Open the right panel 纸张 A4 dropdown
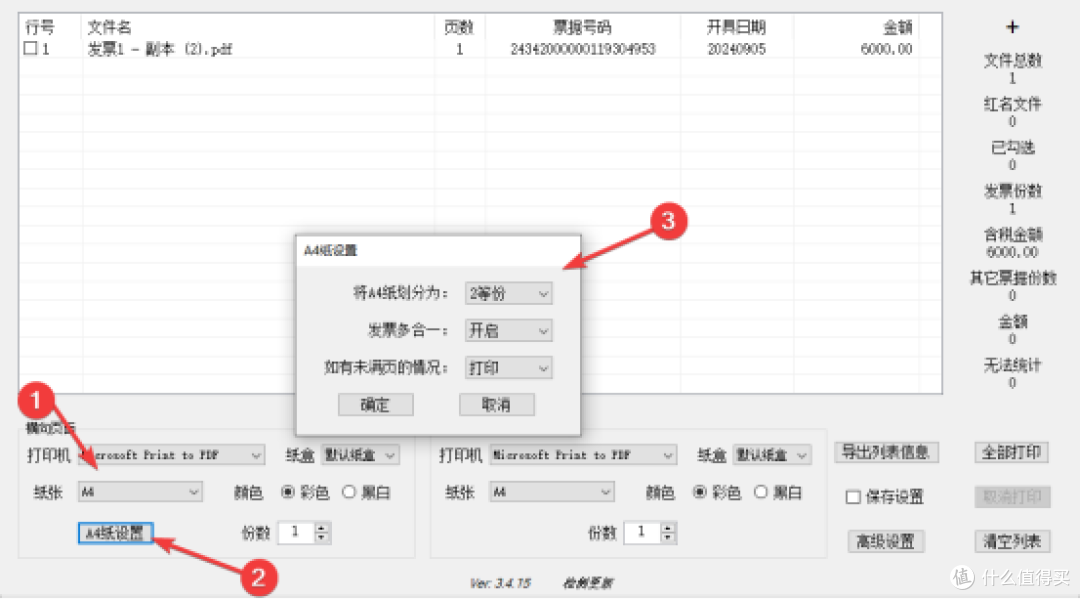 (552, 492)
